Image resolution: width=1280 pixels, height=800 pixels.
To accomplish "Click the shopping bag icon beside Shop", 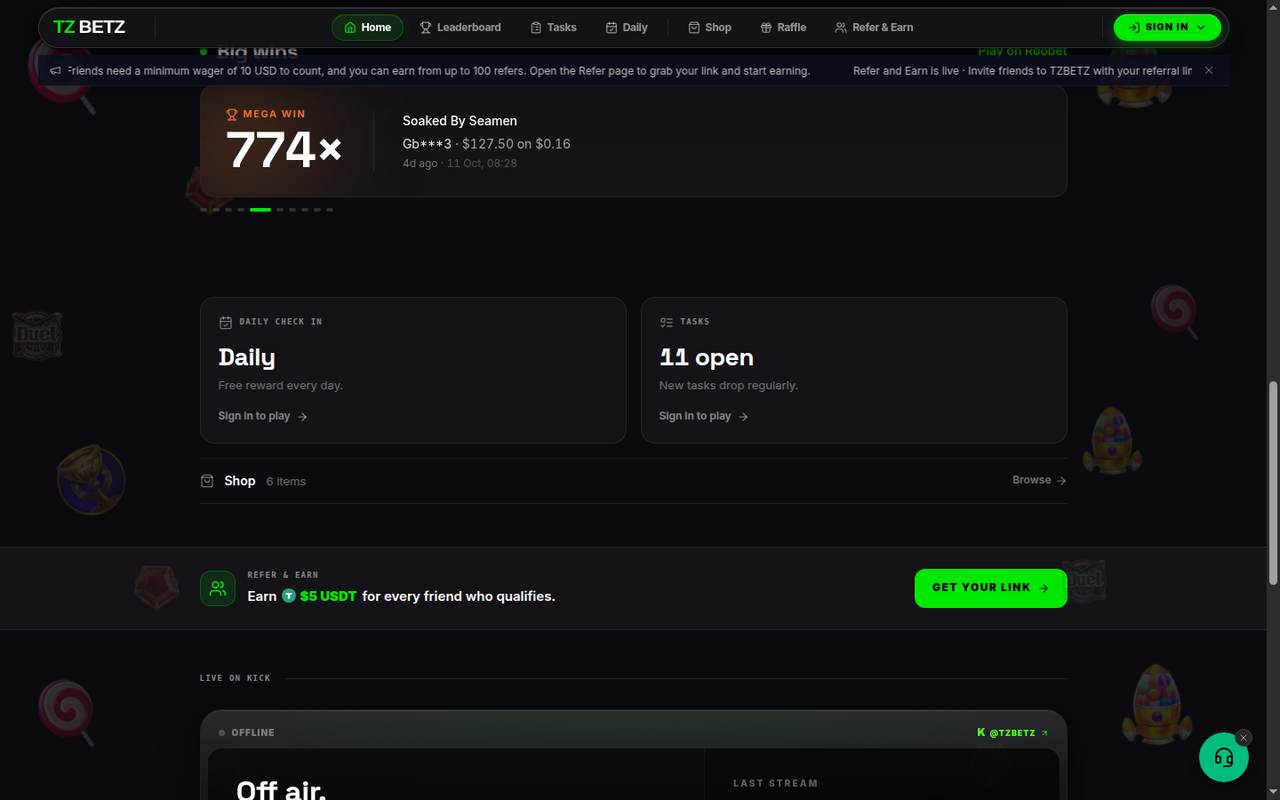I will tap(207, 481).
